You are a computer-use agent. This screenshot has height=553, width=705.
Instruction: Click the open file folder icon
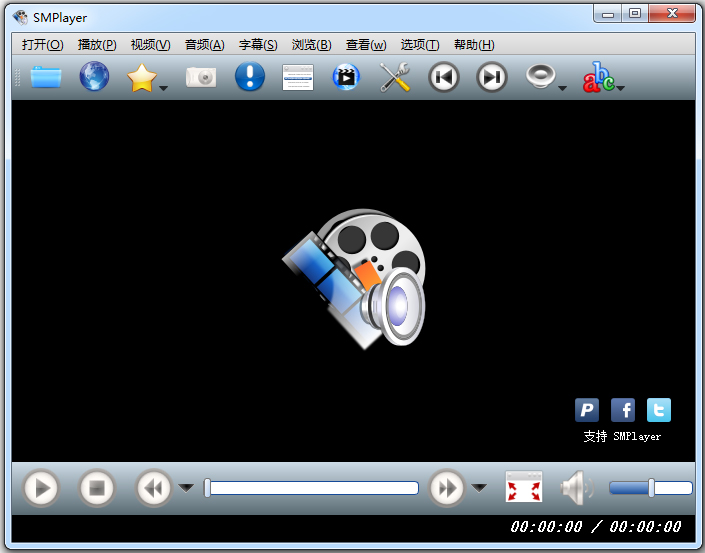coord(46,77)
